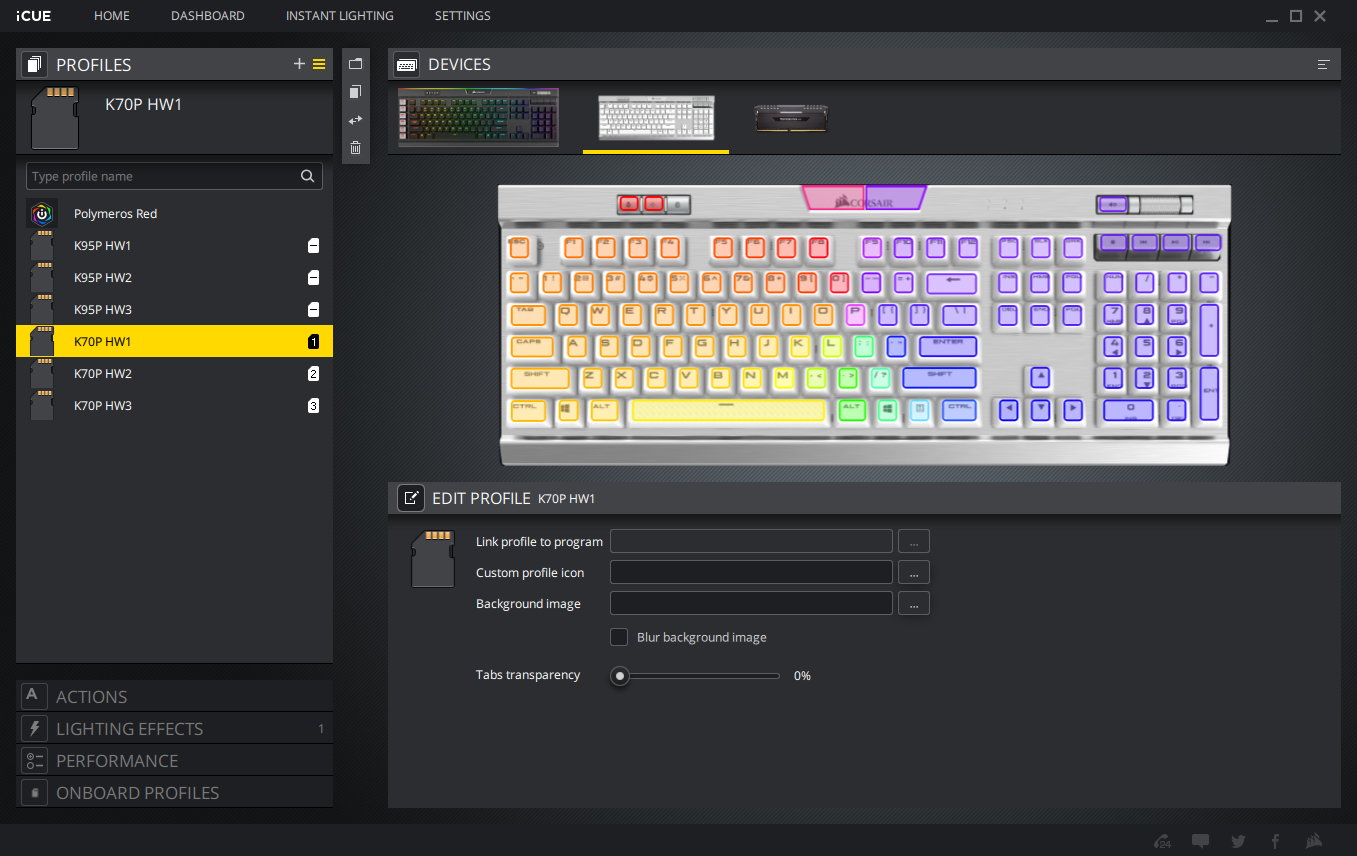This screenshot has width=1357, height=856.
Task: Enable Blur background image checkbox
Action: click(619, 637)
